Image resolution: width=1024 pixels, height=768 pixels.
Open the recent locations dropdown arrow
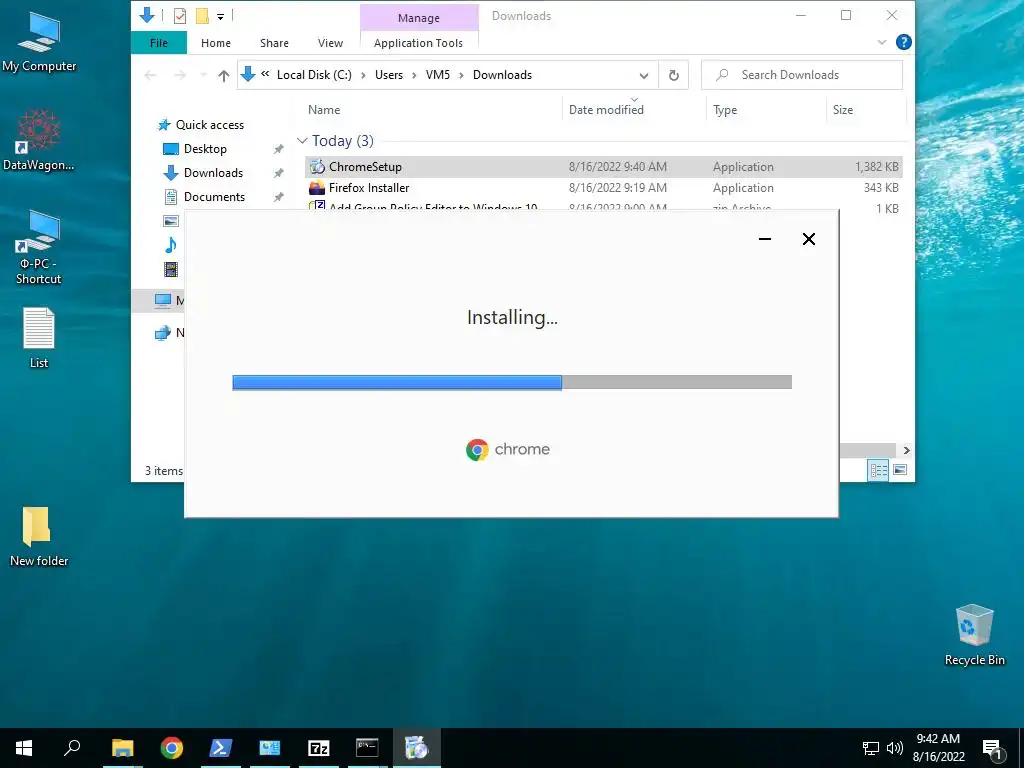[x=203, y=76]
